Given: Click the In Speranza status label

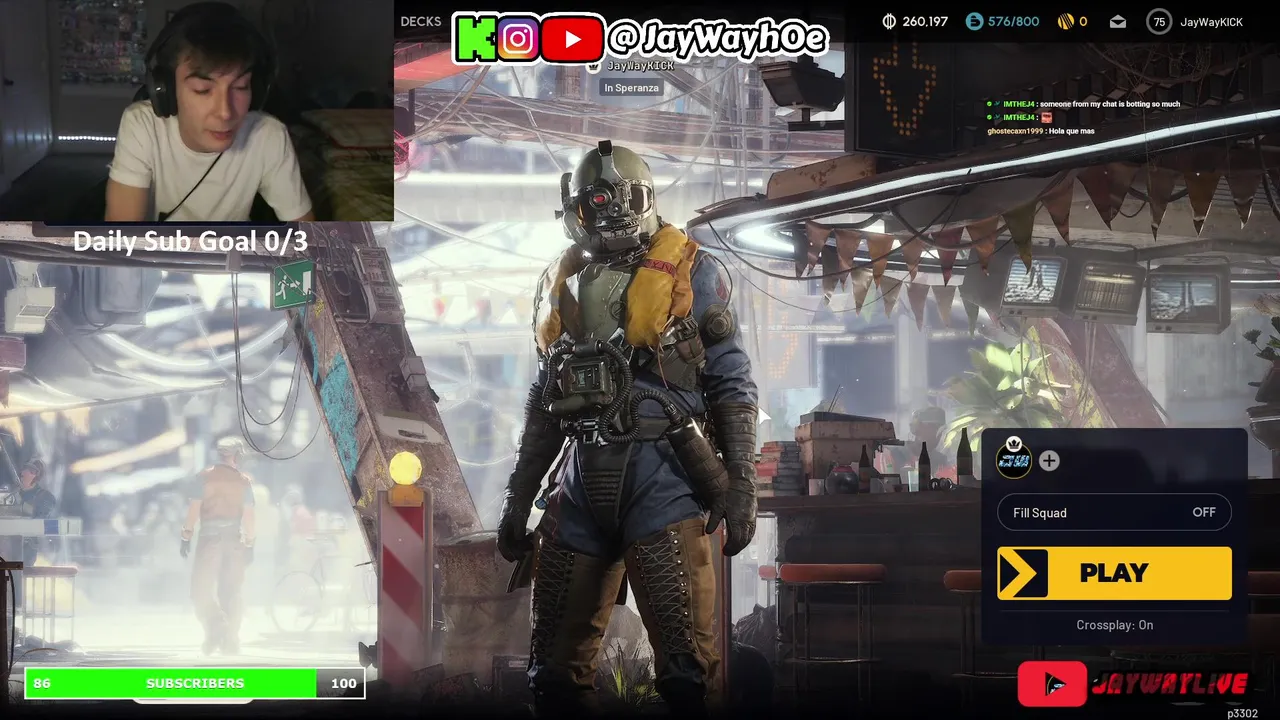Looking at the screenshot, I should (632, 87).
